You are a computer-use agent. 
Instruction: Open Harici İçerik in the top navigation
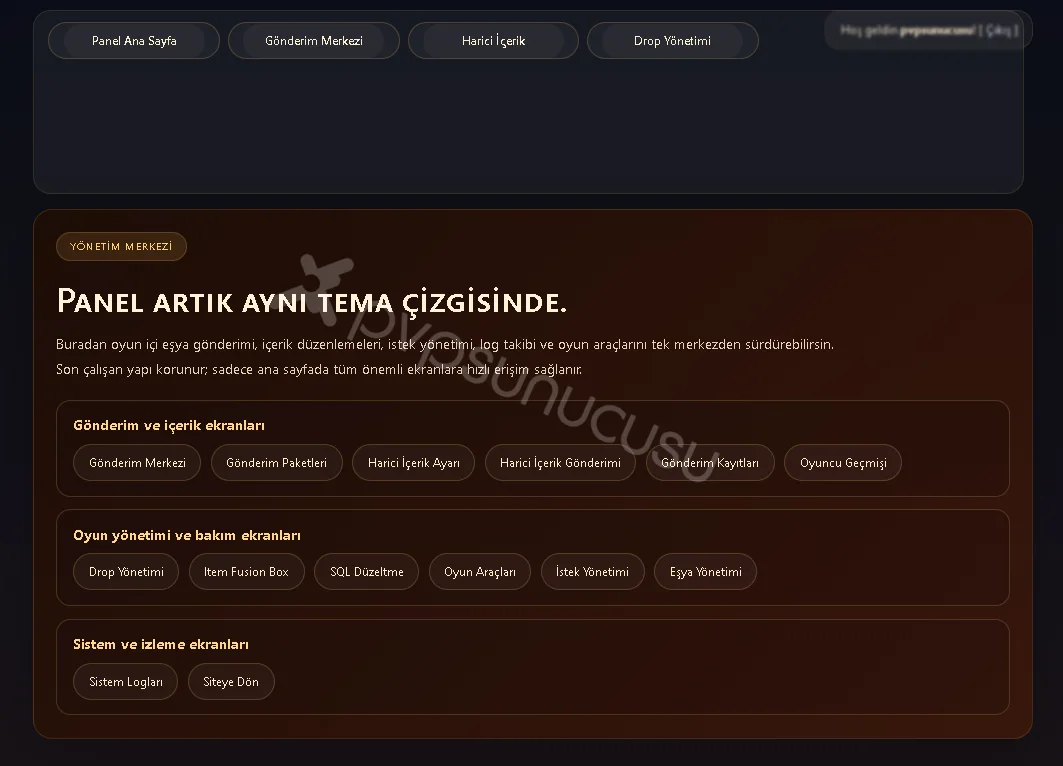click(494, 41)
